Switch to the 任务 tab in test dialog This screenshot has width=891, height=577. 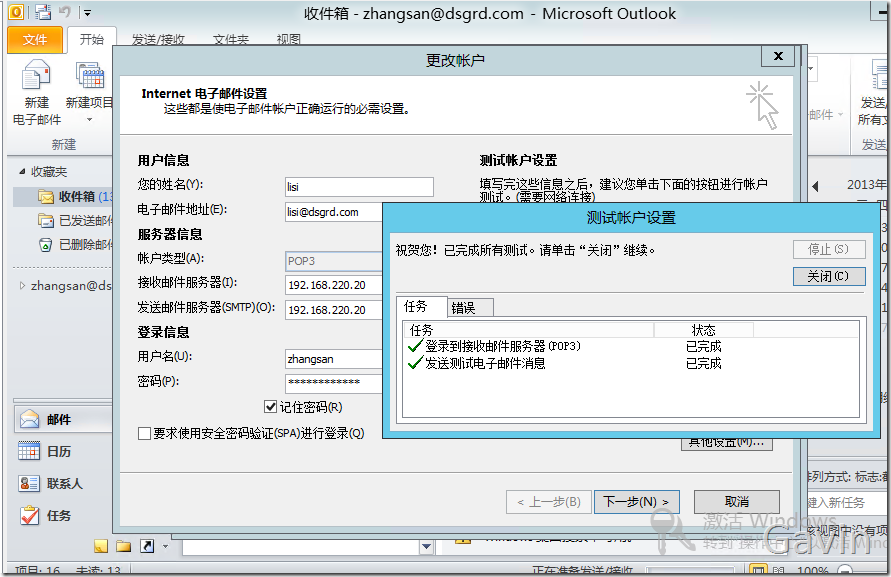click(x=421, y=307)
